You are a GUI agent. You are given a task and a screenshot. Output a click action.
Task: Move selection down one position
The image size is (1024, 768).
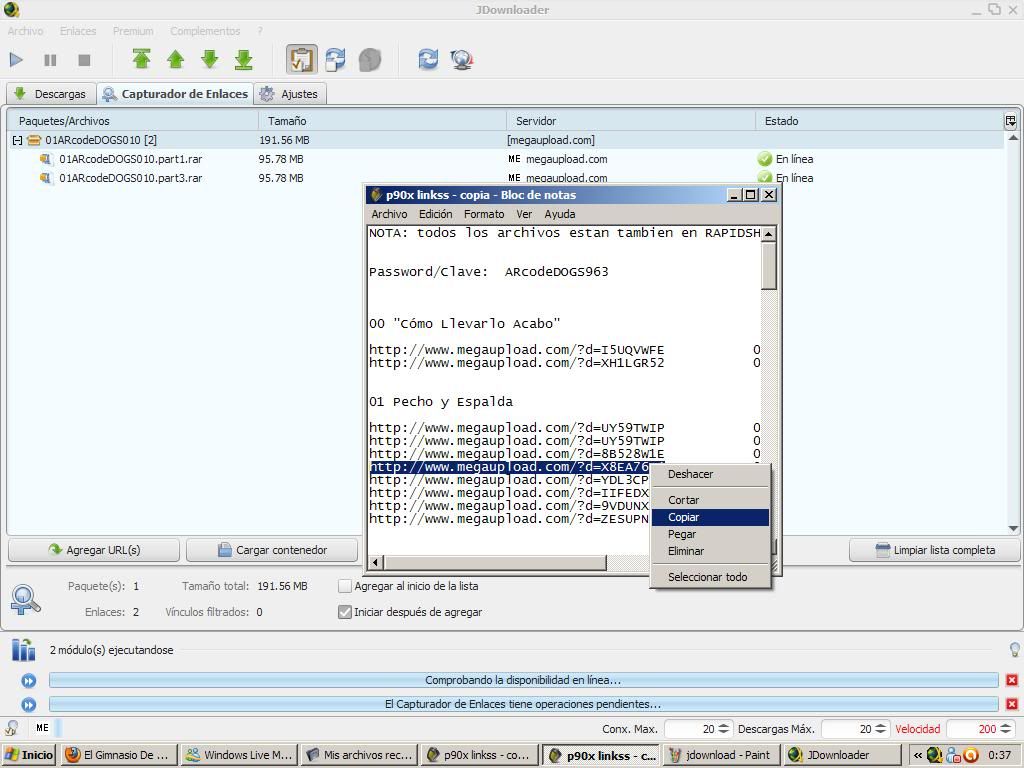coord(210,59)
